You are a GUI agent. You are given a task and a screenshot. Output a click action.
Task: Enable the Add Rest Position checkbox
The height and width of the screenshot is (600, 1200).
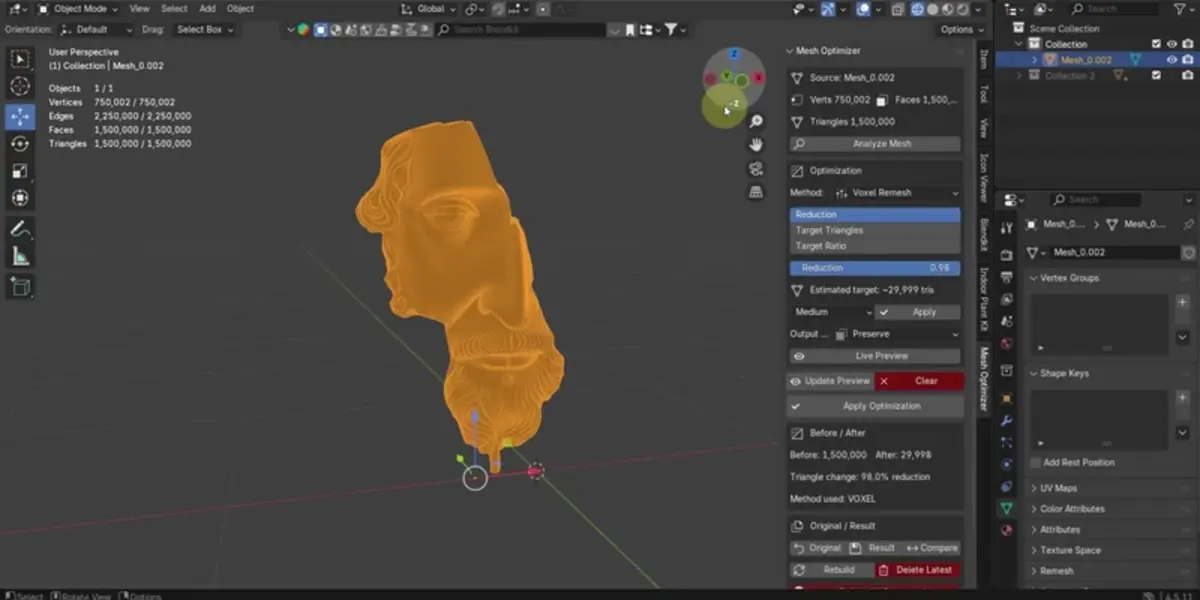click(x=1036, y=463)
